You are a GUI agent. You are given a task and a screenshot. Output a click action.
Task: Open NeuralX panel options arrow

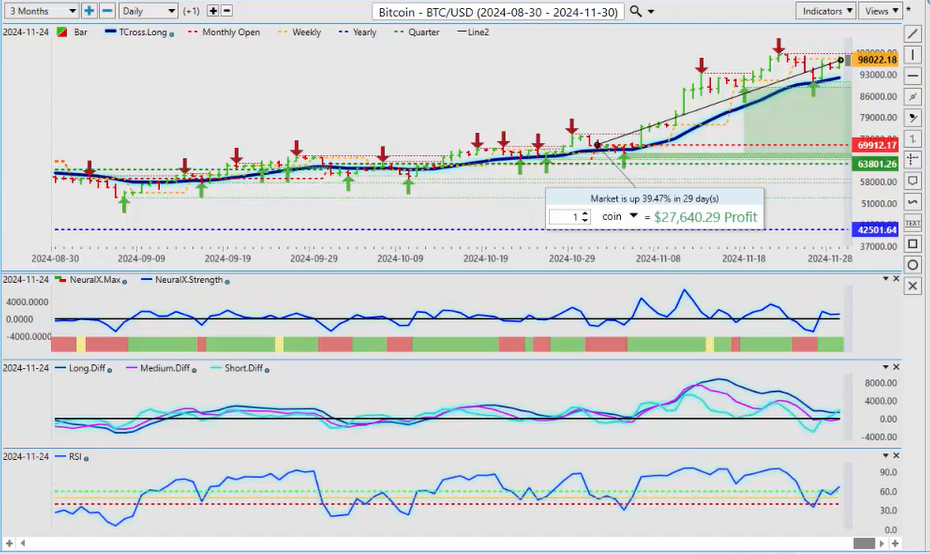click(x=886, y=278)
